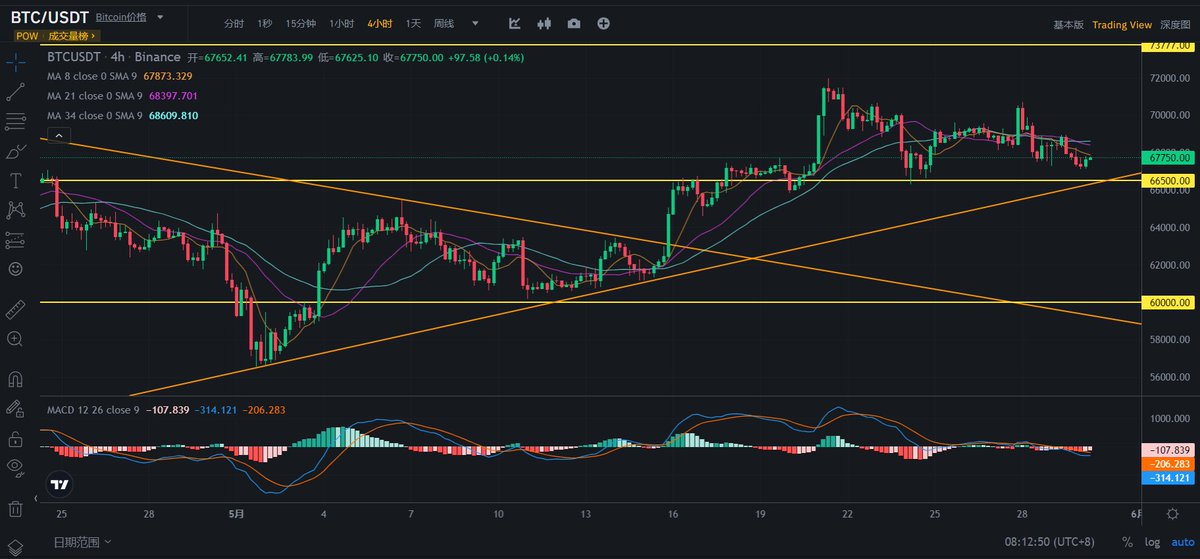Click the POW tag
1200x559 pixels.
(26, 35)
